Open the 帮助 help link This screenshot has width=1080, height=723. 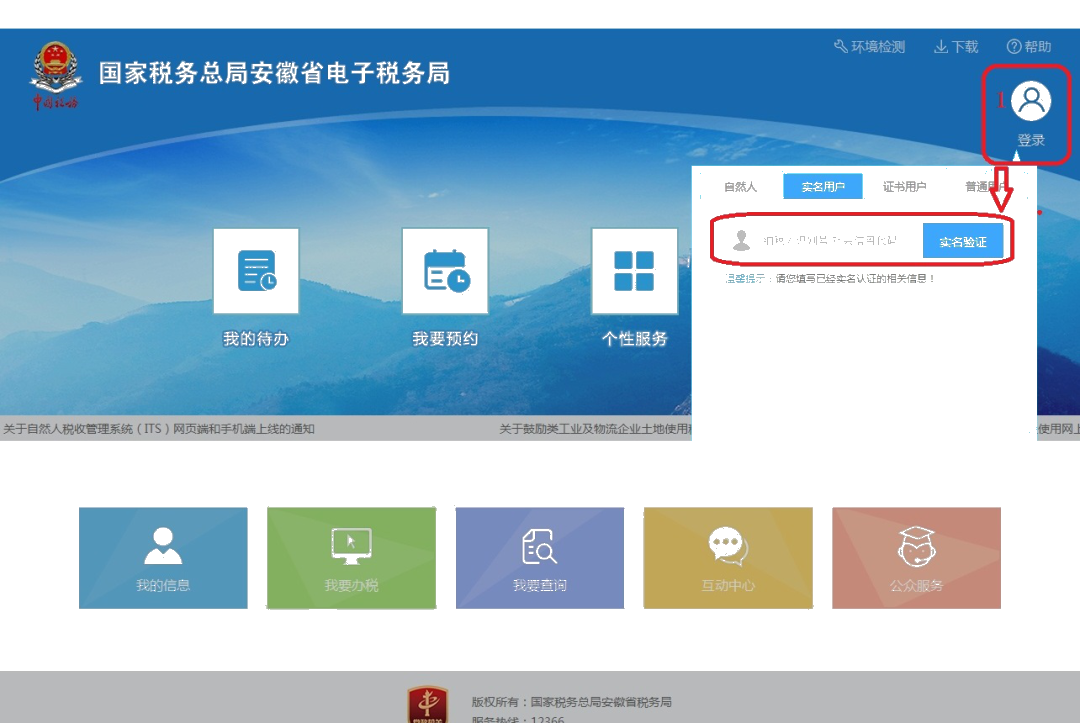coord(1029,47)
